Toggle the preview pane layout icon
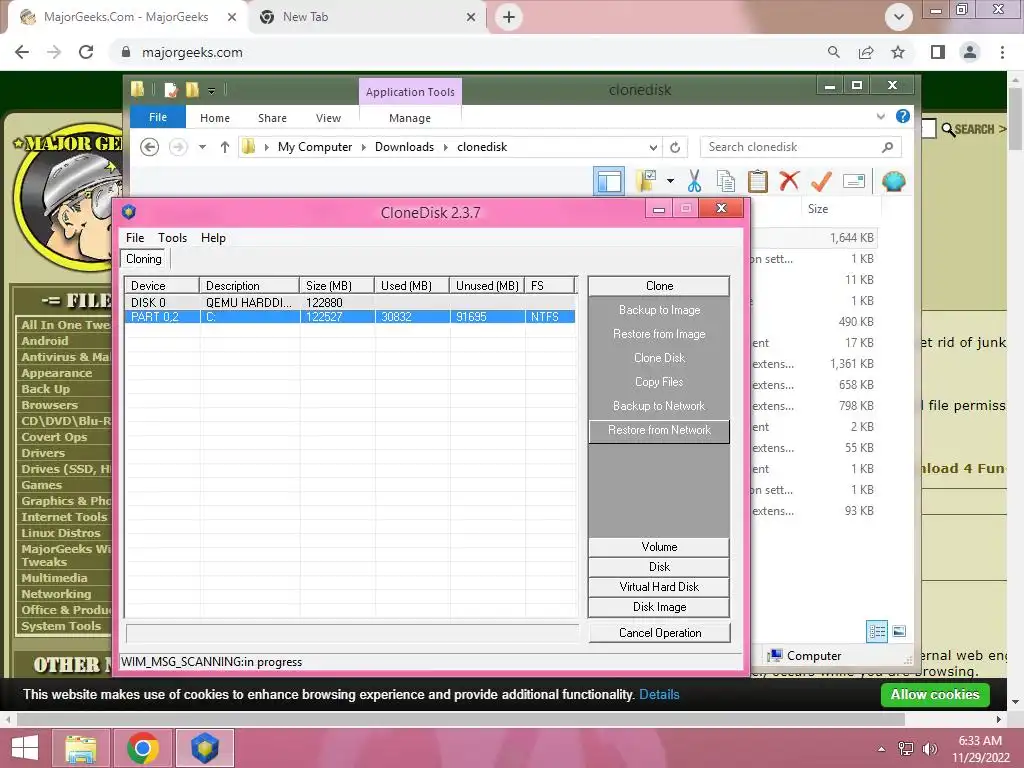 click(x=609, y=181)
